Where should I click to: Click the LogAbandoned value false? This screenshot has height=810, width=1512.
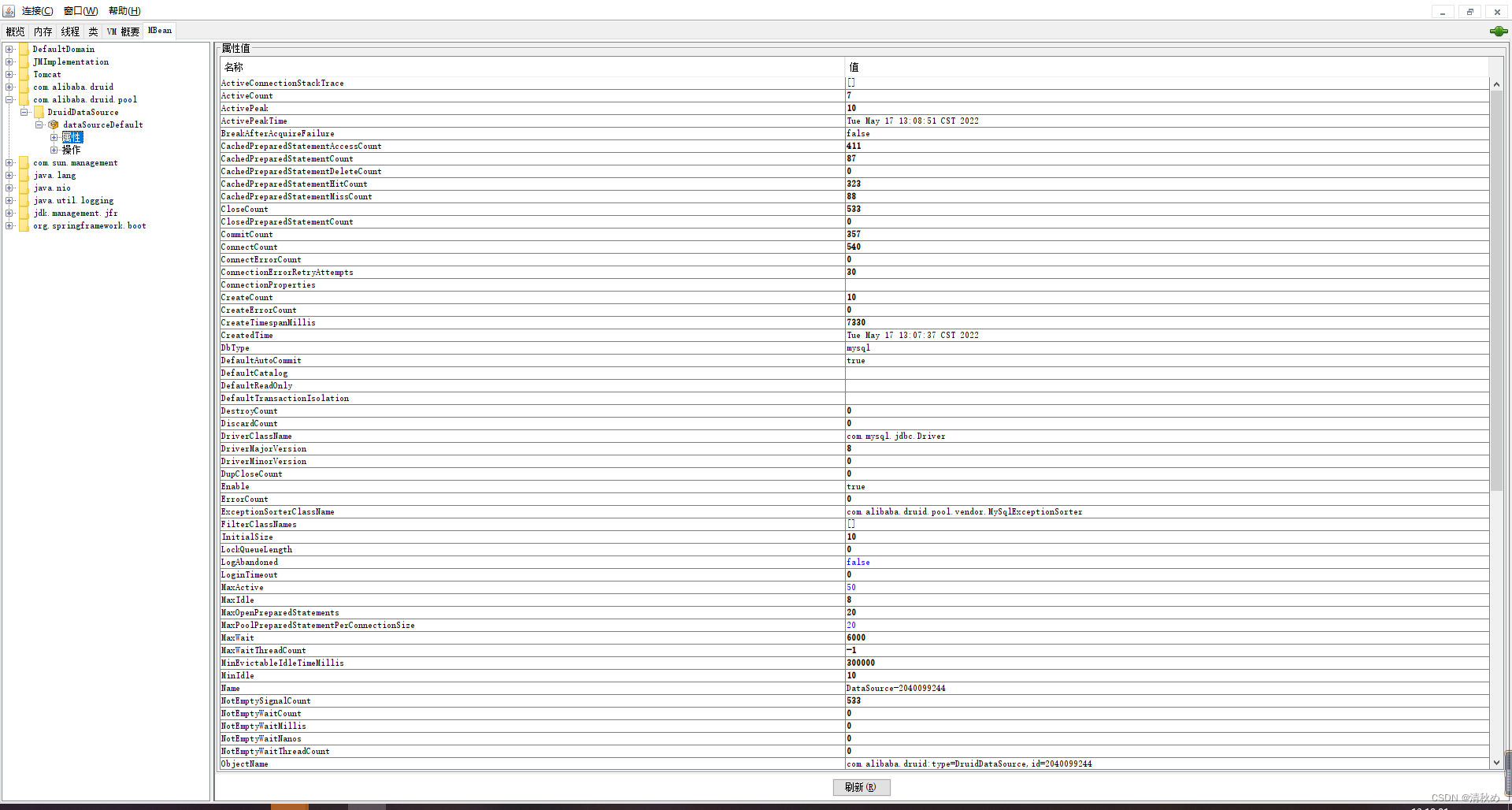[858, 562]
